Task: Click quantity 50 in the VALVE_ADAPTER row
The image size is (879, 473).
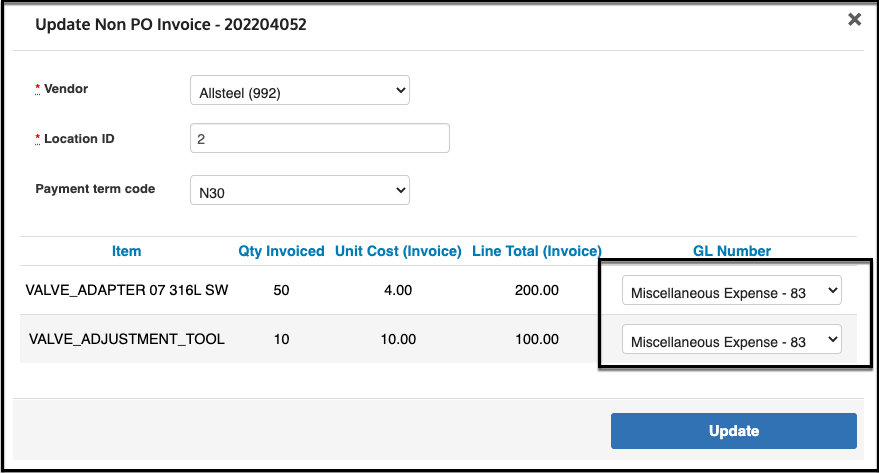Action: (281, 290)
